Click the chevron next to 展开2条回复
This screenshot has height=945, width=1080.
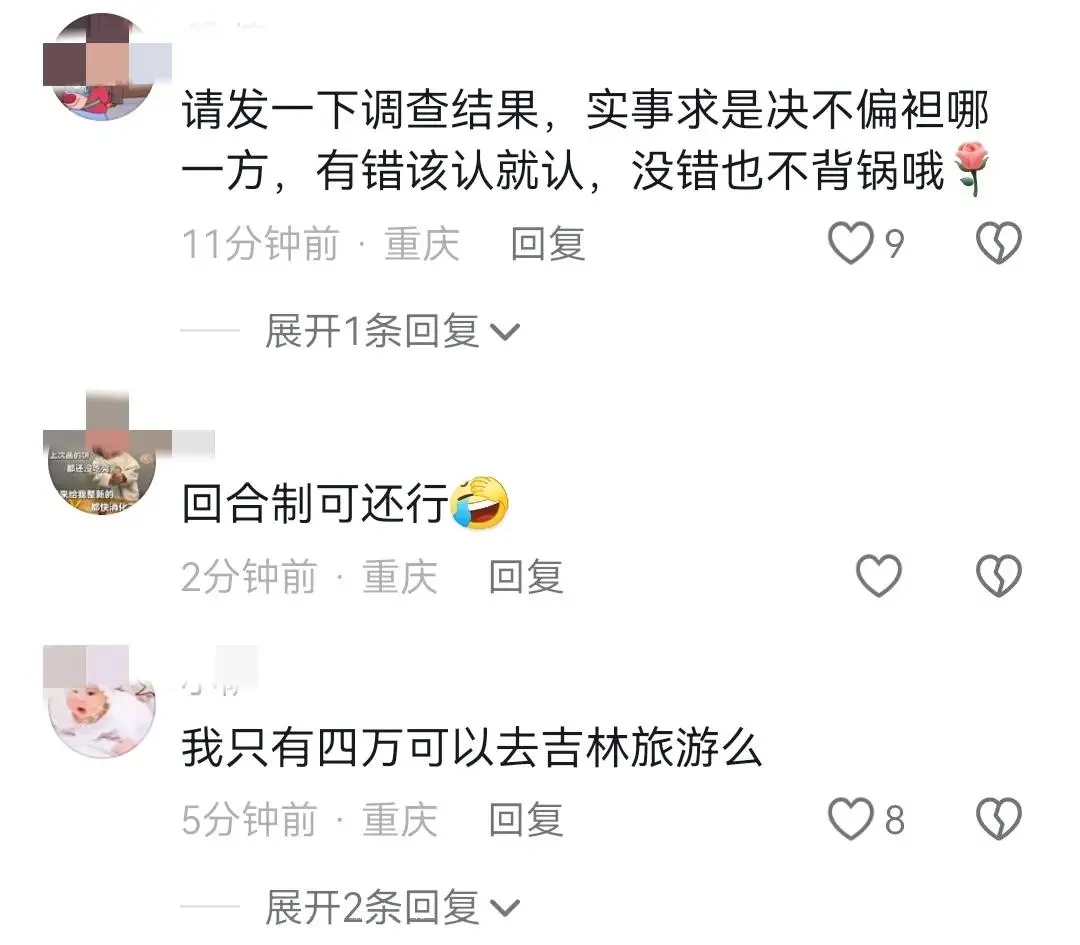point(505,908)
